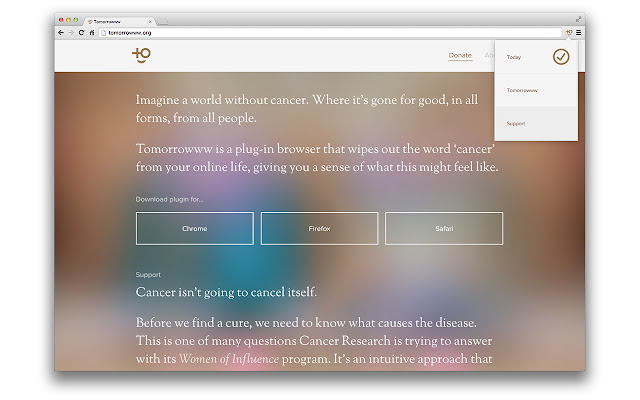Click the tomorrowww.org address bar
This screenshot has width=640, height=400.
[331, 33]
